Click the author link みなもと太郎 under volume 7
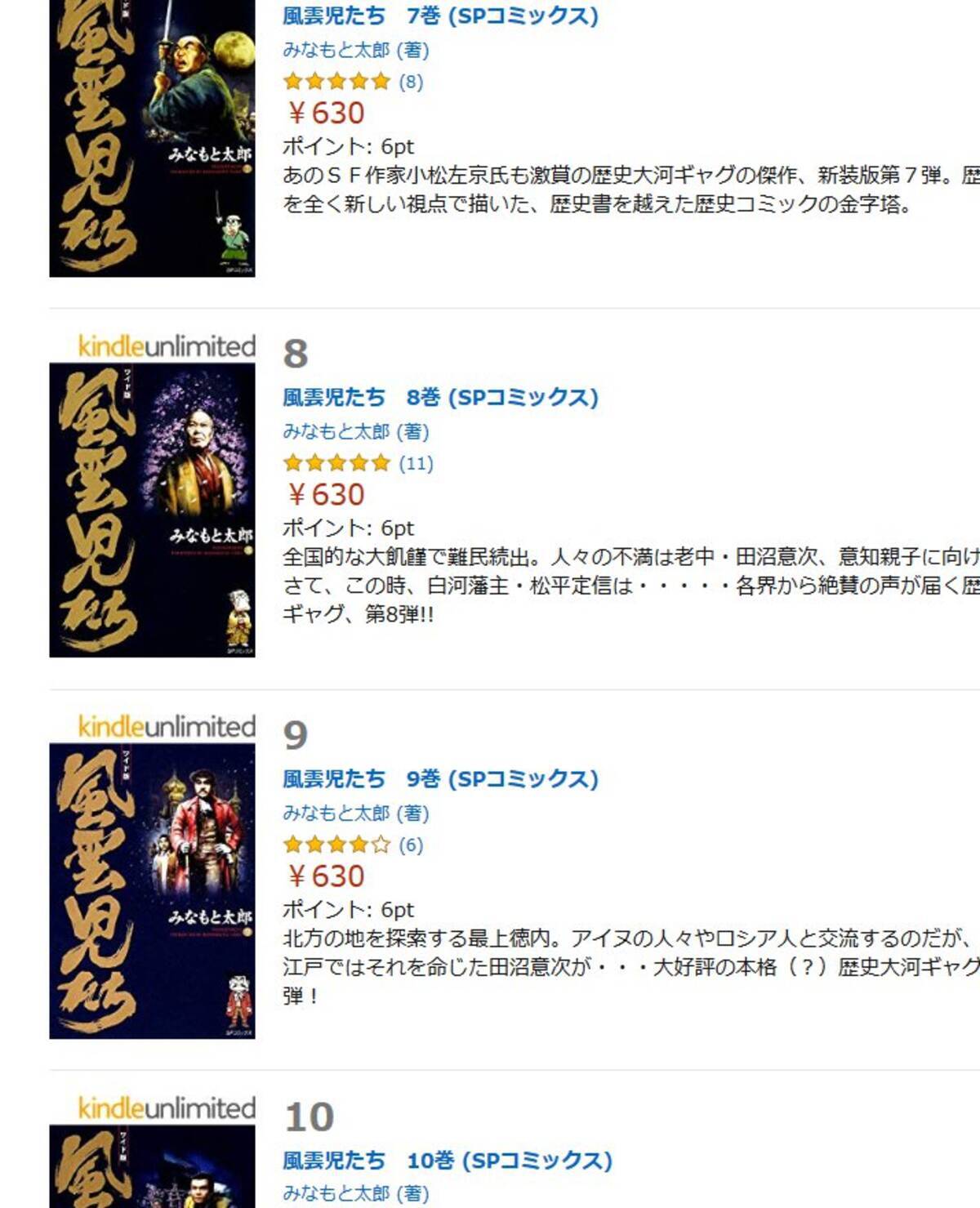 point(336,50)
